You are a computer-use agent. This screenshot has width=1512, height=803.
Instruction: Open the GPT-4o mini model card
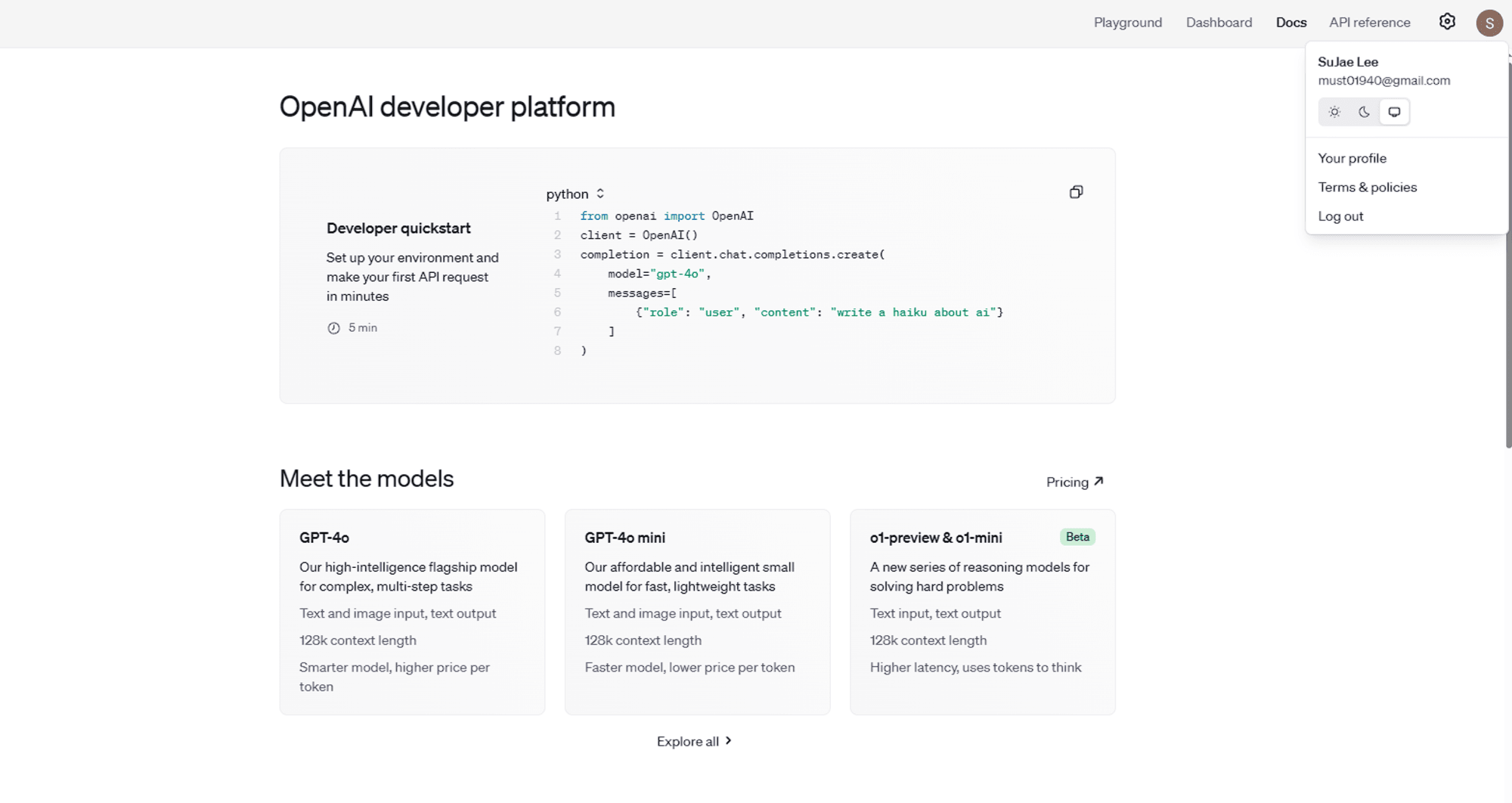697,612
